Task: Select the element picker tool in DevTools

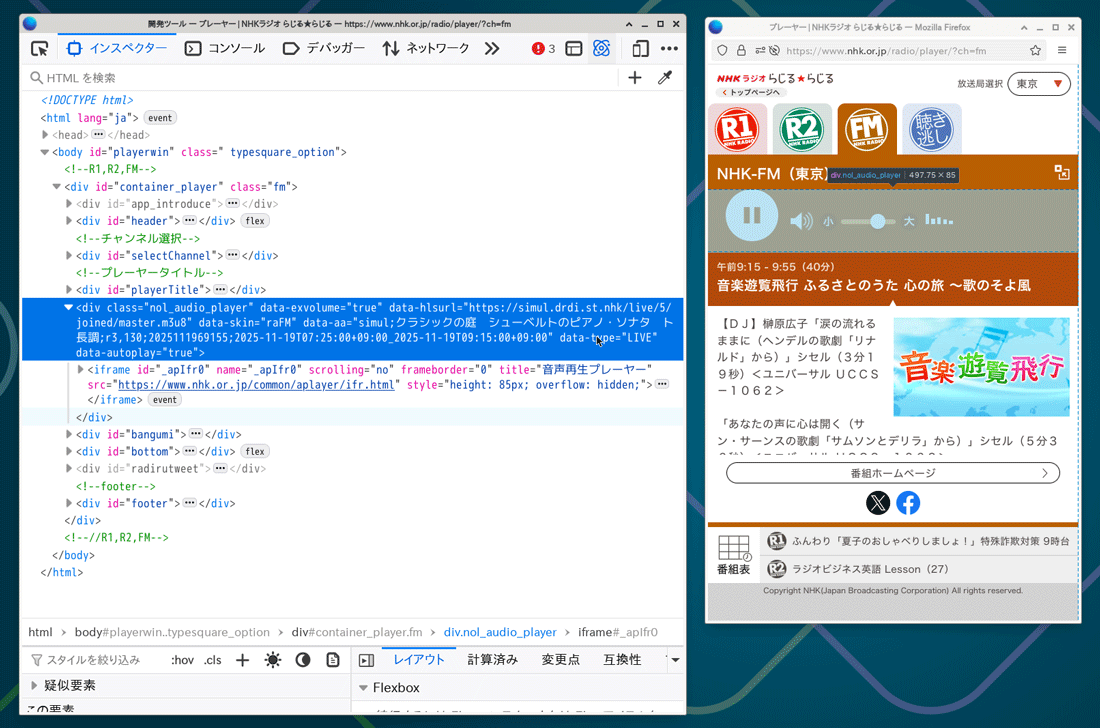Action: (40, 48)
